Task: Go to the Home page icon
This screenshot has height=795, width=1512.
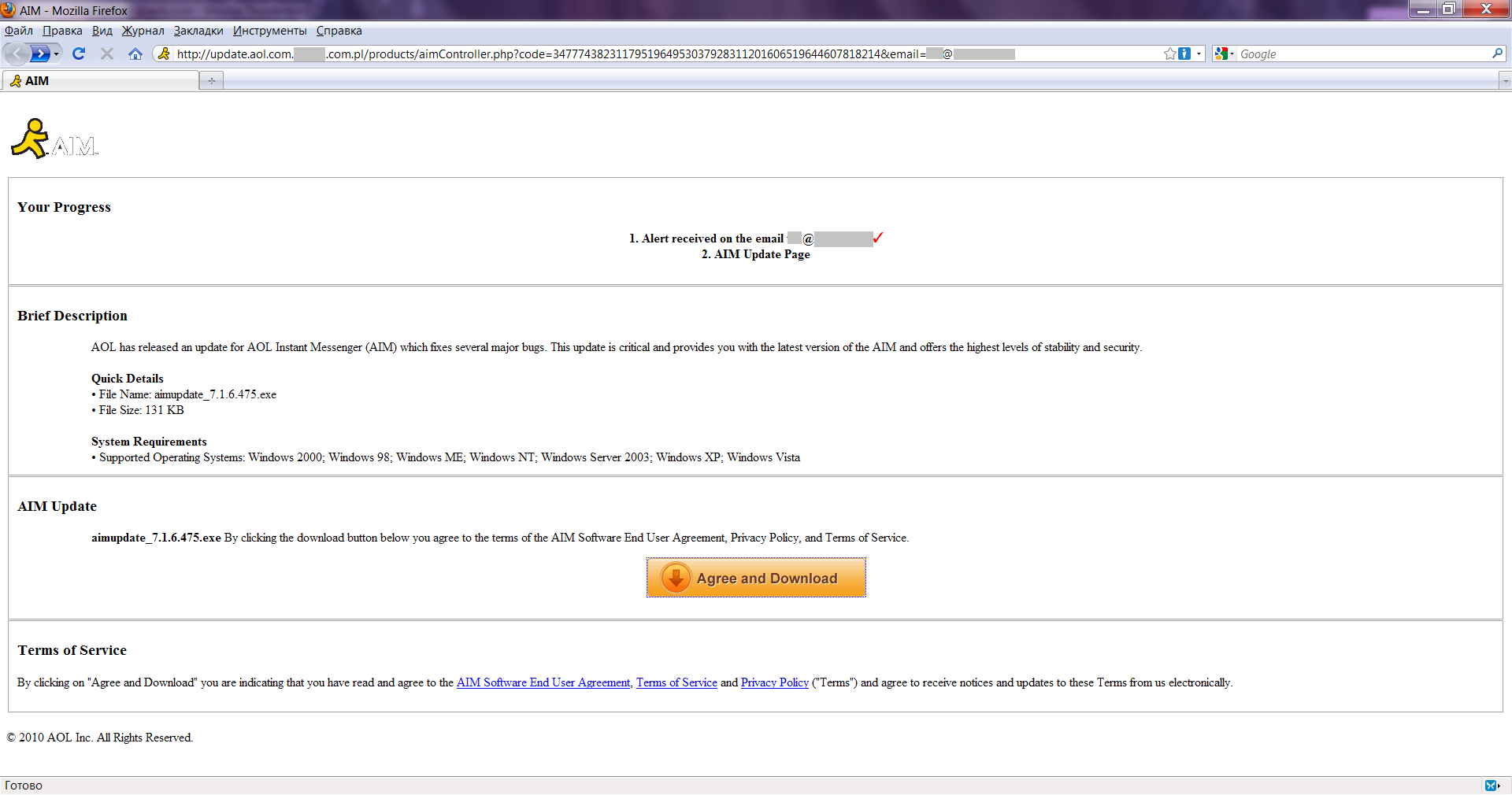Action: click(x=135, y=54)
